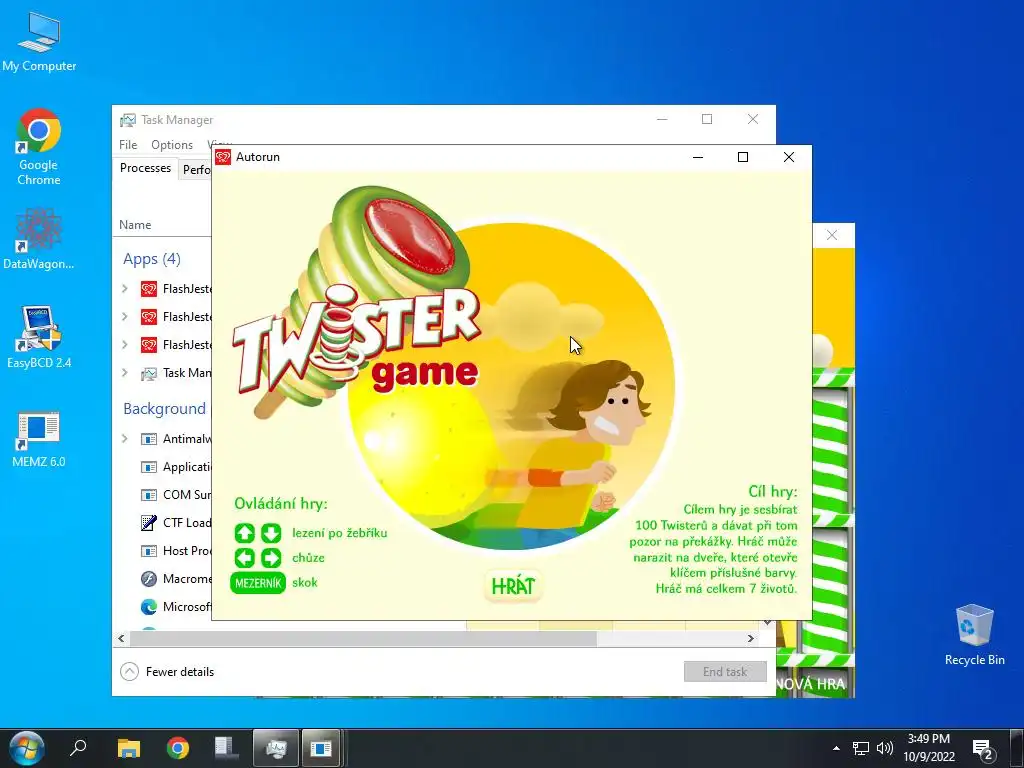Select the Antimalware process icon
1024x768 pixels.
coord(149,439)
